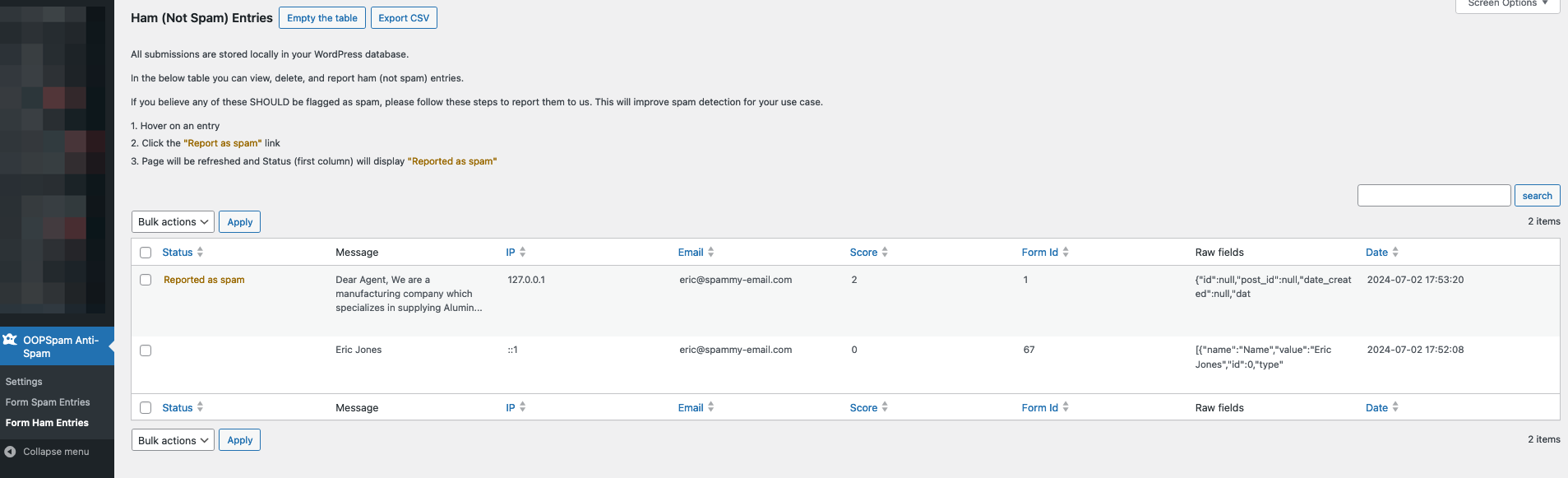Click sort arrows beside top IP header
Image resolution: width=1568 pixels, height=478 pixels.
(x=522, y=253)
